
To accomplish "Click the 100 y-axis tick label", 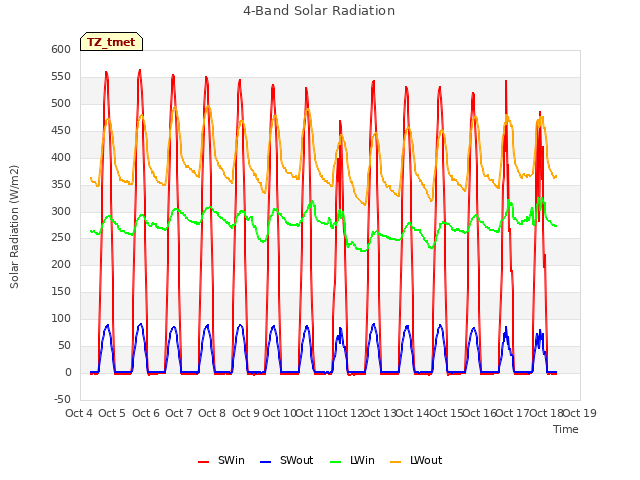I will tap(61, 318).
